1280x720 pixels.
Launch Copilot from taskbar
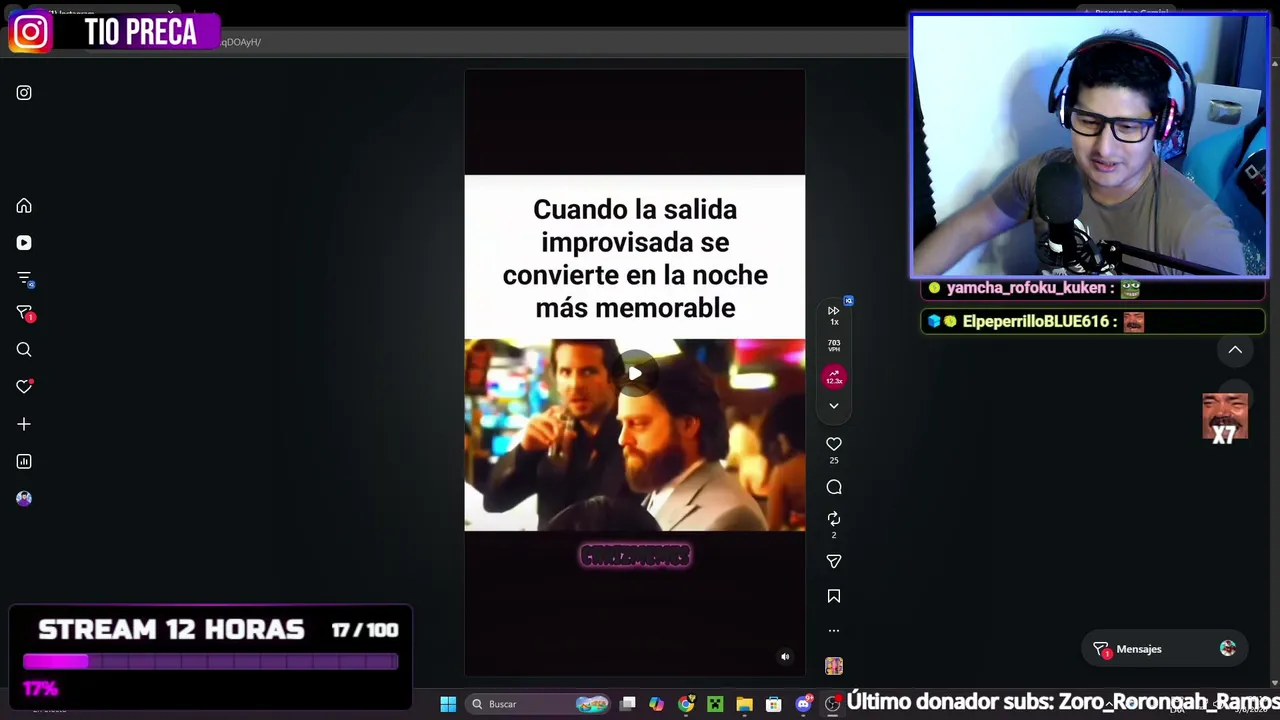click(x=656, y=704)
